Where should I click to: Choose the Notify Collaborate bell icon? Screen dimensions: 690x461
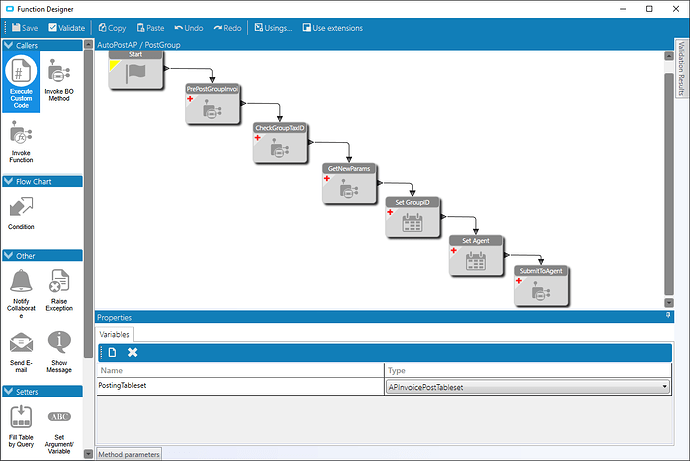coord(21,281)
